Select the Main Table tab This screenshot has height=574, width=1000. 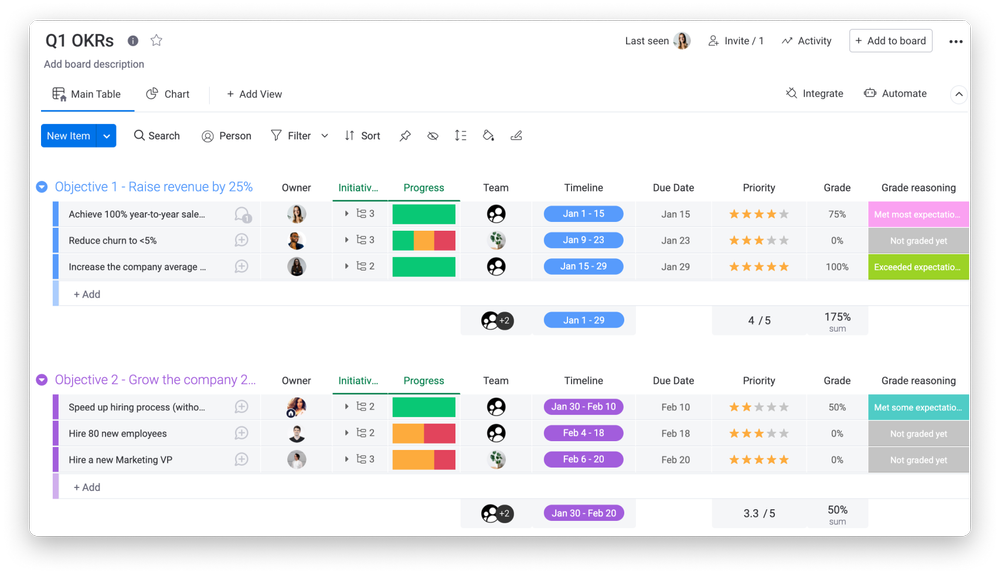tap(86, 94)
